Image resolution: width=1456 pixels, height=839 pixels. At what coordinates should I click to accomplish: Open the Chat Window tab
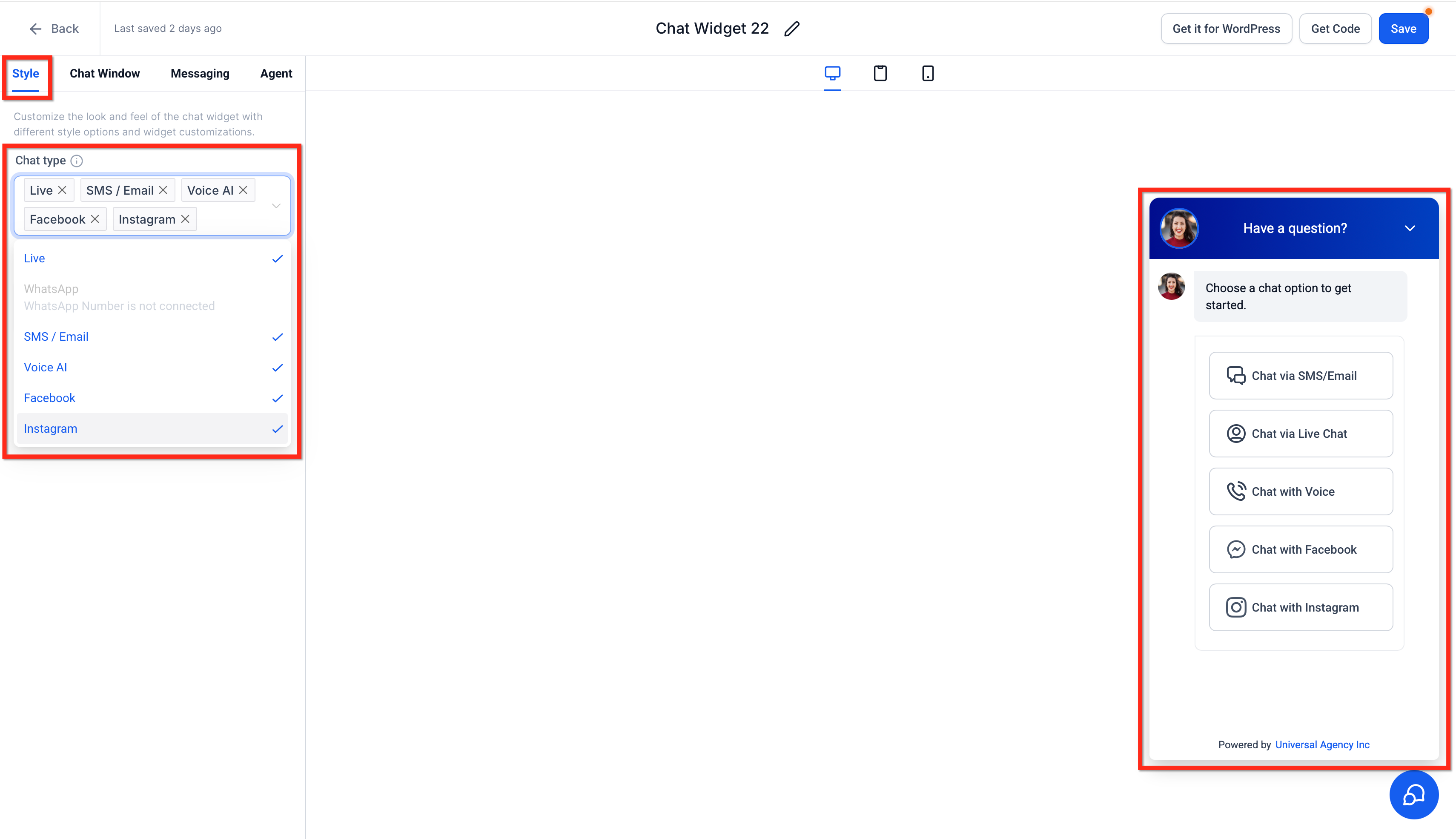(x=104, y=73)
